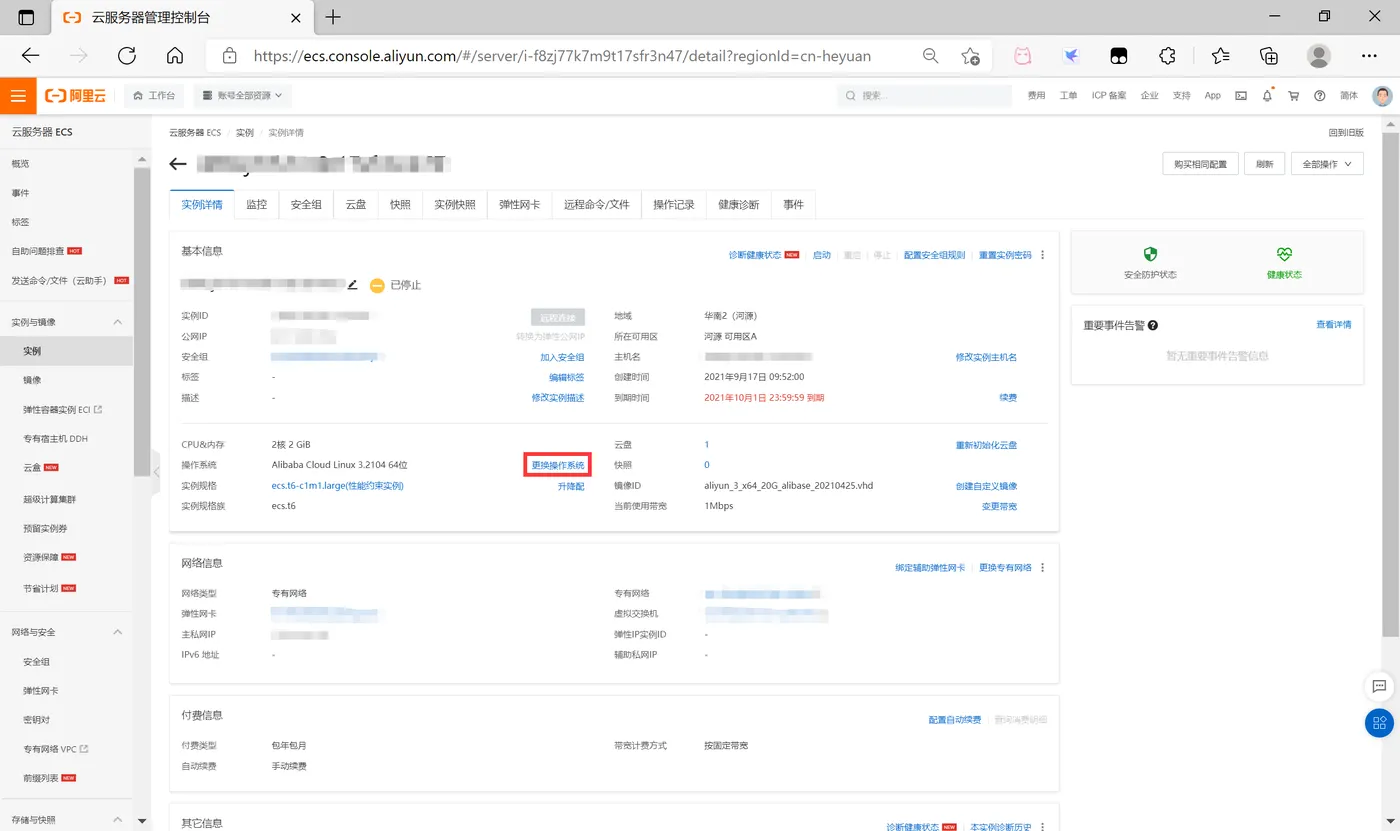Open the browser profile icon
This screenshot has height=831, width=1400.
[1319, 56]
